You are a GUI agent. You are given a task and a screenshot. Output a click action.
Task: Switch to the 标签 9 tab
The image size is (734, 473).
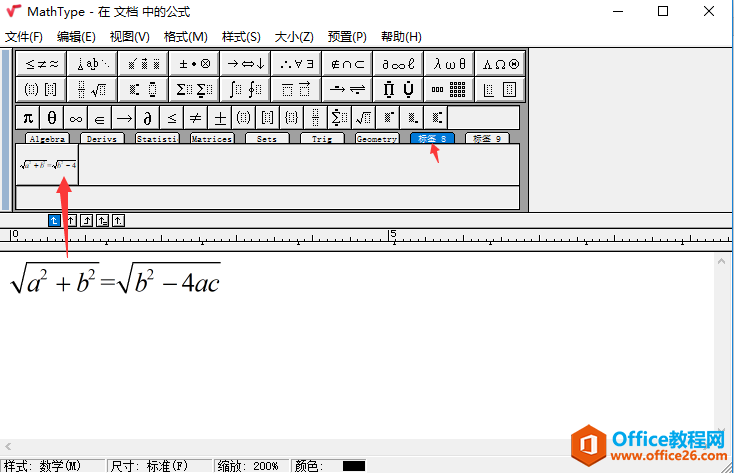487,139
